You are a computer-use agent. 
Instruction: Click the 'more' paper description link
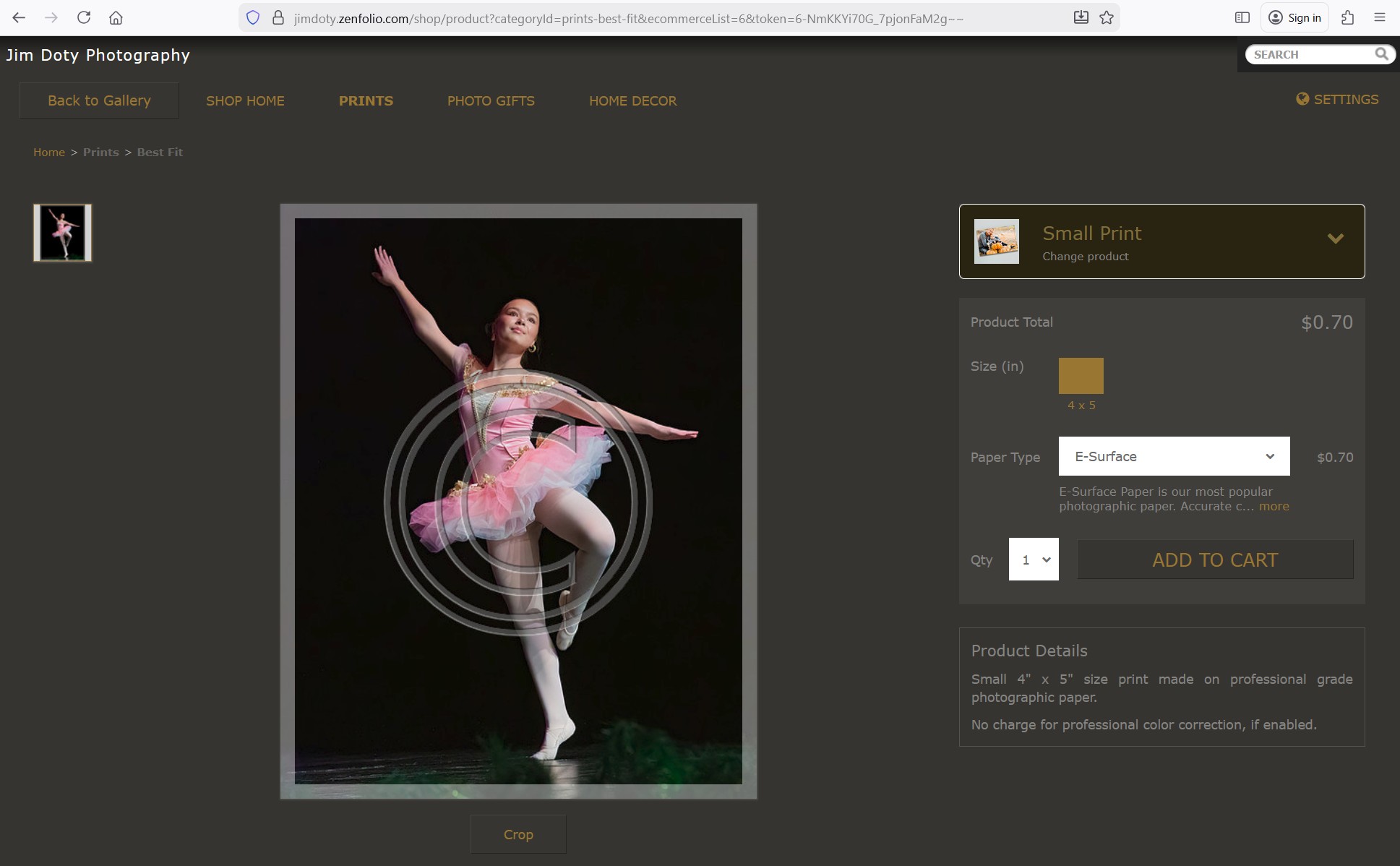(x=1274, y=507)
